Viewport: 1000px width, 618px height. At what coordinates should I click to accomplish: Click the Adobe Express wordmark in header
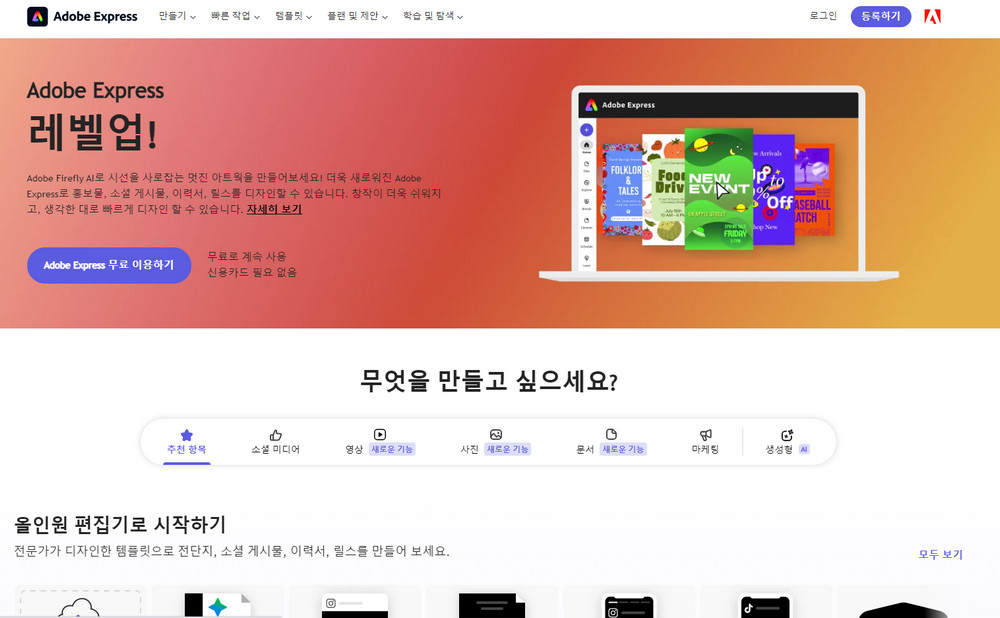pos(95,17)
